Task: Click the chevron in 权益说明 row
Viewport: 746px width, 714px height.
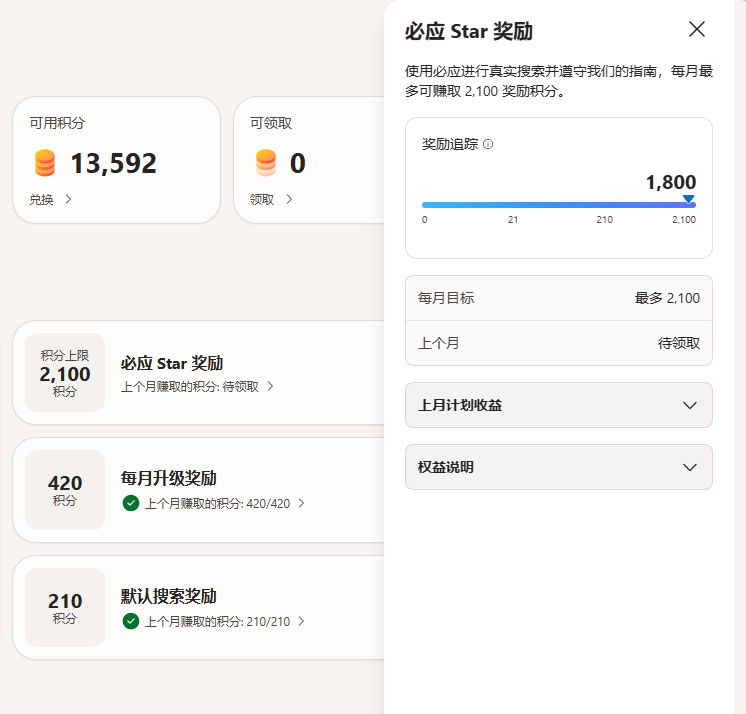Action: pos(690,467)
